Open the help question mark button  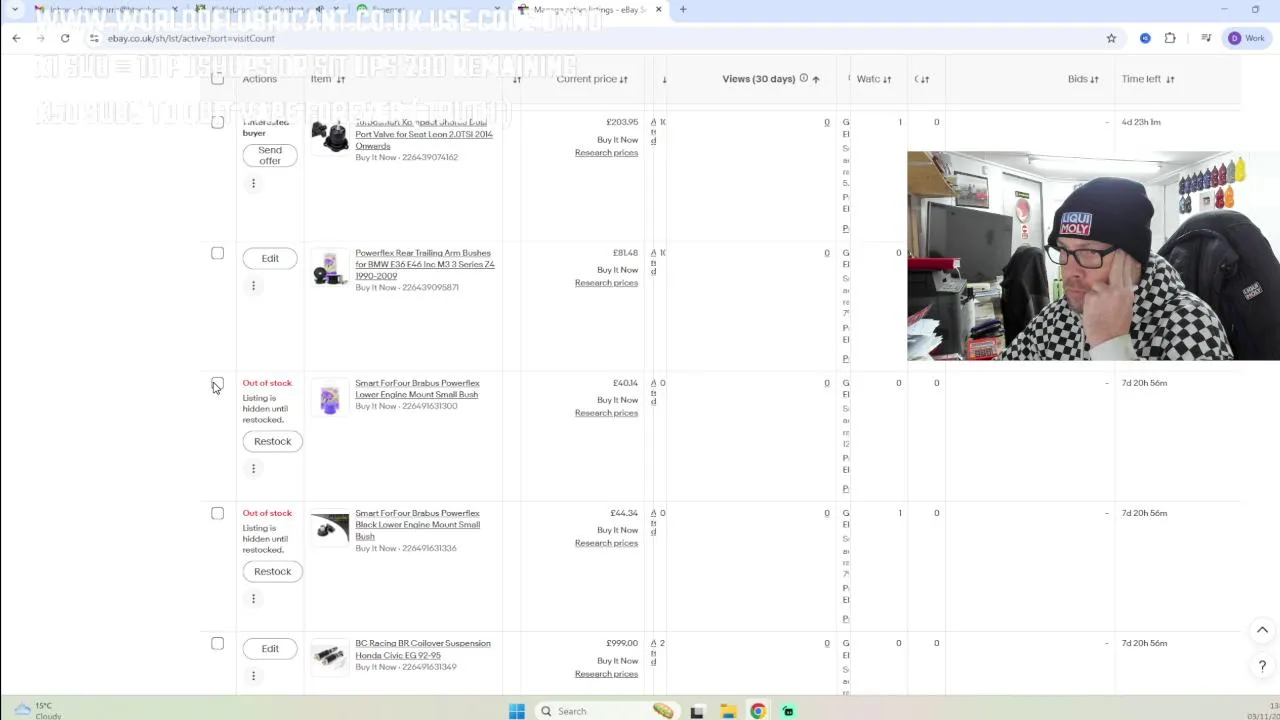click(x=1262, y=666)
